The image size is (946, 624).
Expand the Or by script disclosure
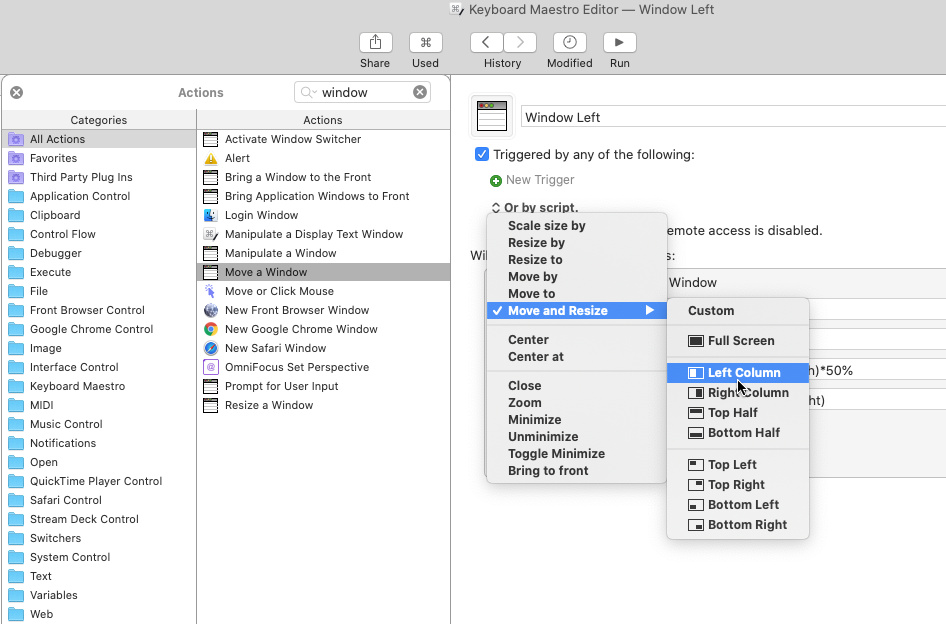(496, 208)
